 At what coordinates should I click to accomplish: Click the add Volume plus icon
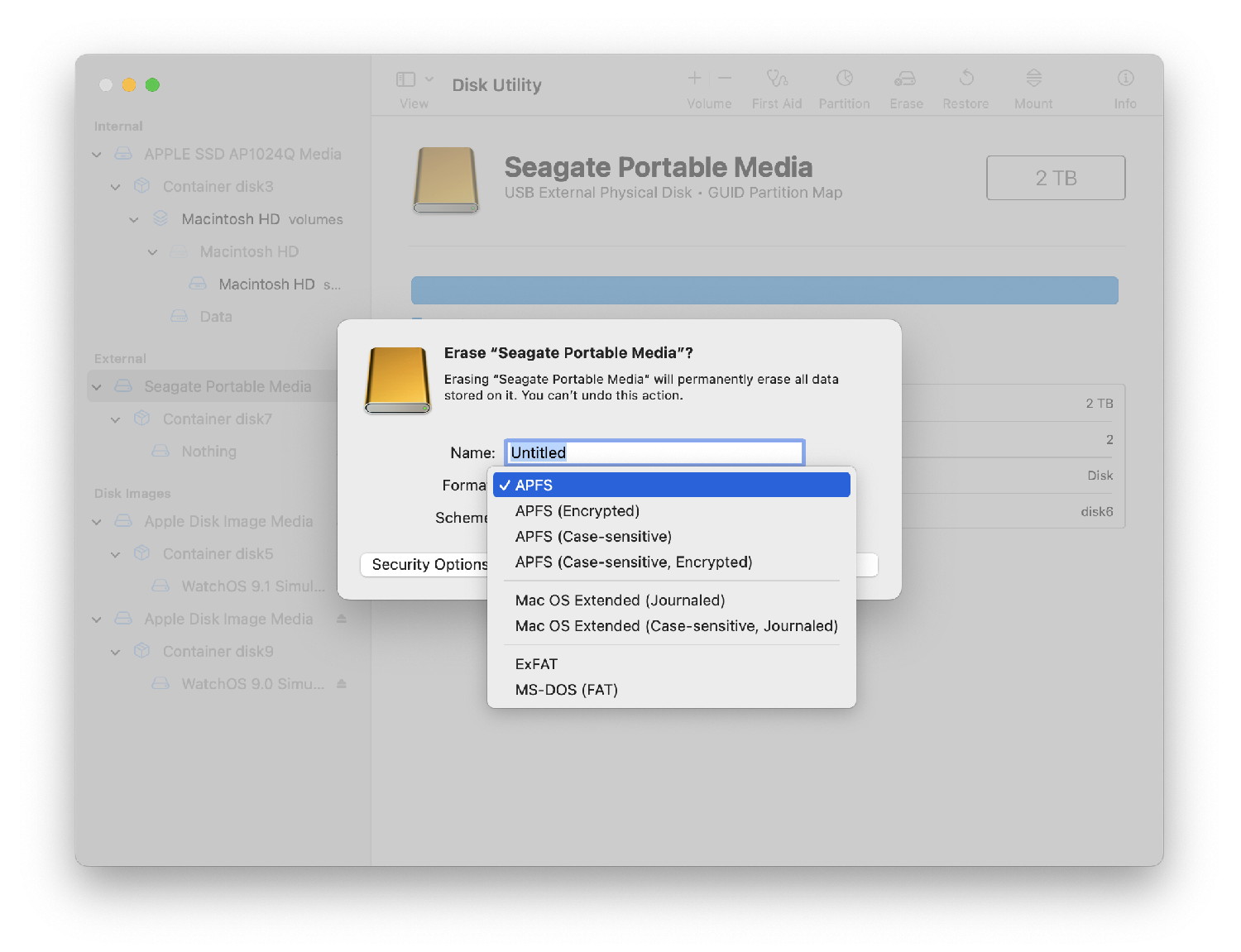pyautogui.click(x=695, y=78)
